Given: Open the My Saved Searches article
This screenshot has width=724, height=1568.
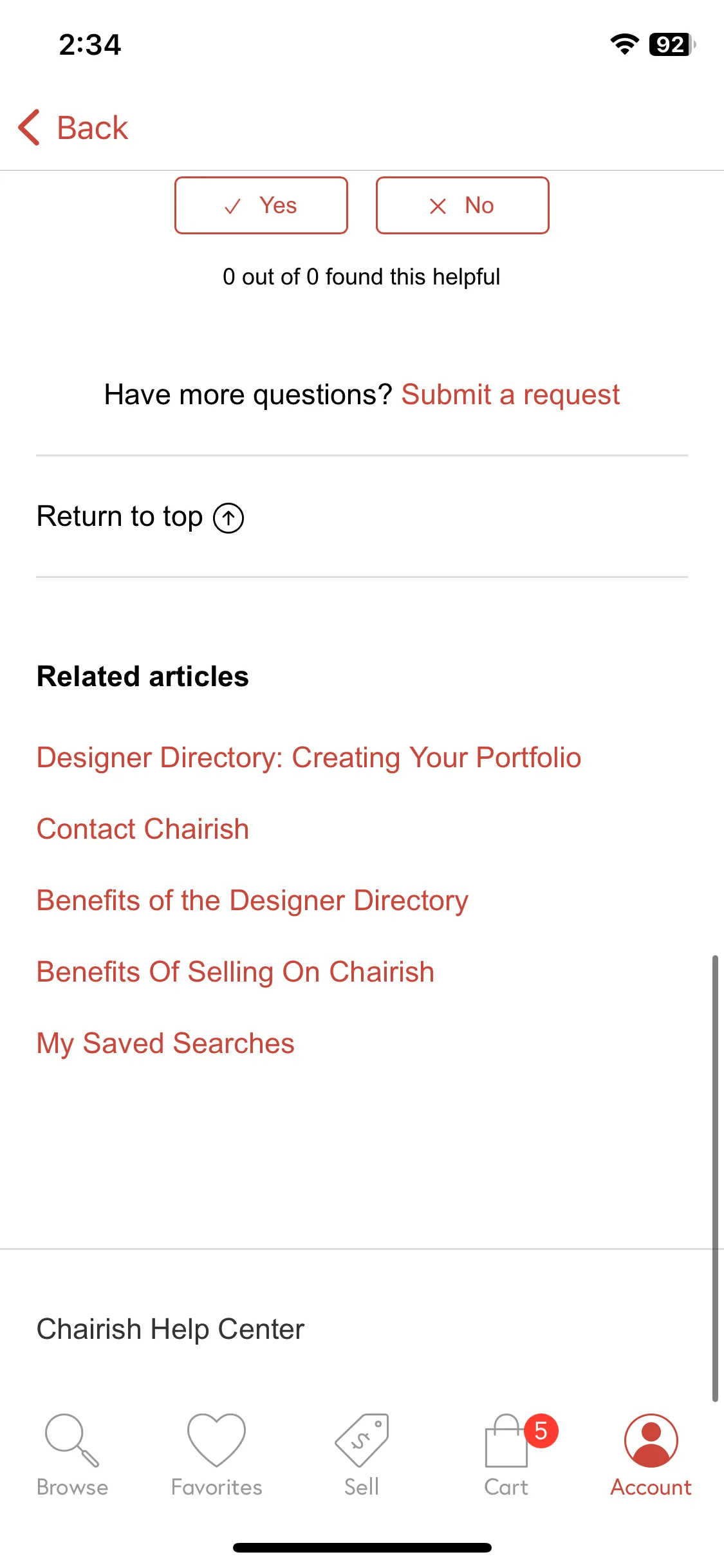Looking at the screenshot, I should [165, 1043].
